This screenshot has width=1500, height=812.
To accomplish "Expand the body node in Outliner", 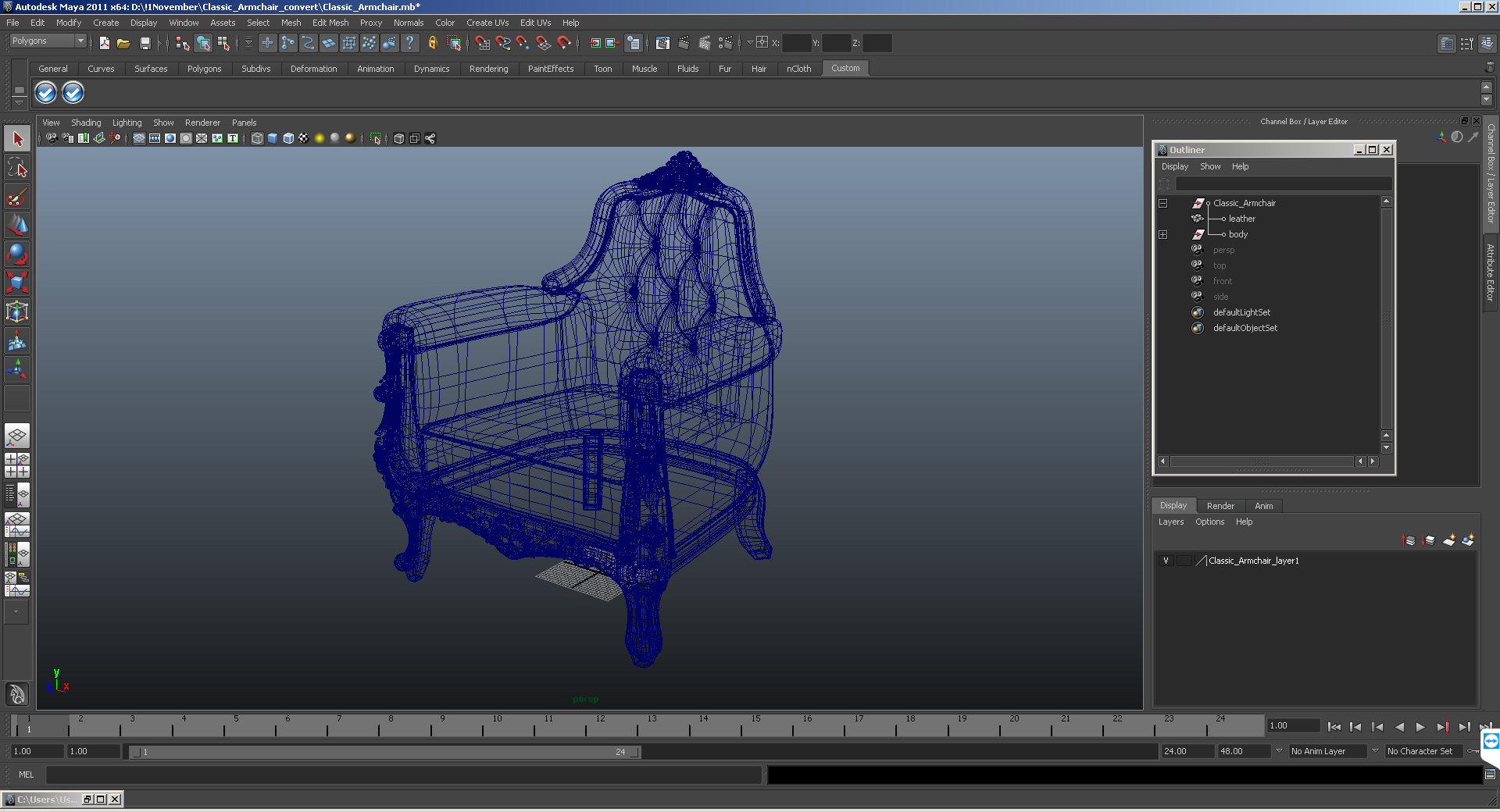I will coord(1162,234).
